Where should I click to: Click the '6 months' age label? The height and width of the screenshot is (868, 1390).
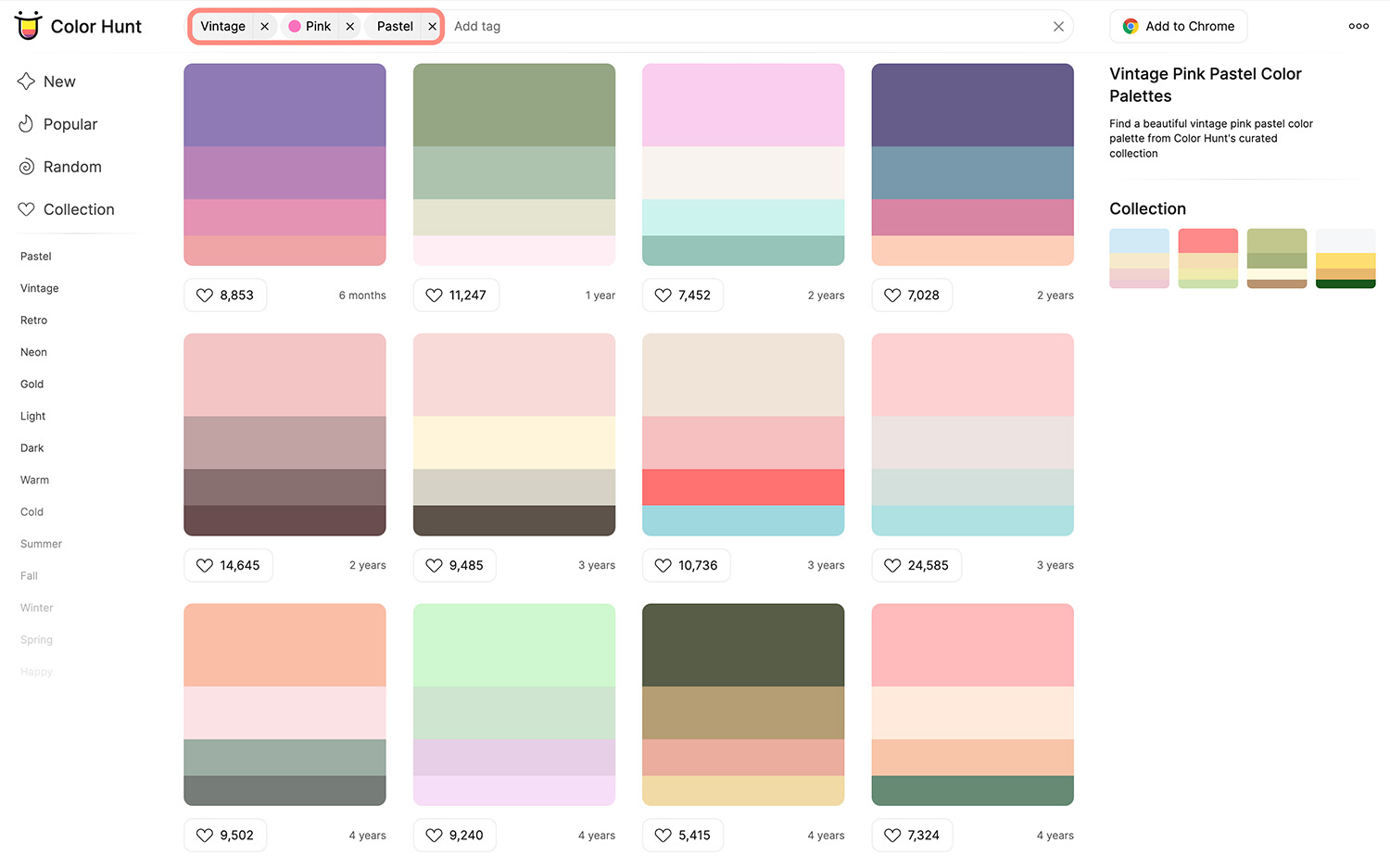click(x=362, y=296)
